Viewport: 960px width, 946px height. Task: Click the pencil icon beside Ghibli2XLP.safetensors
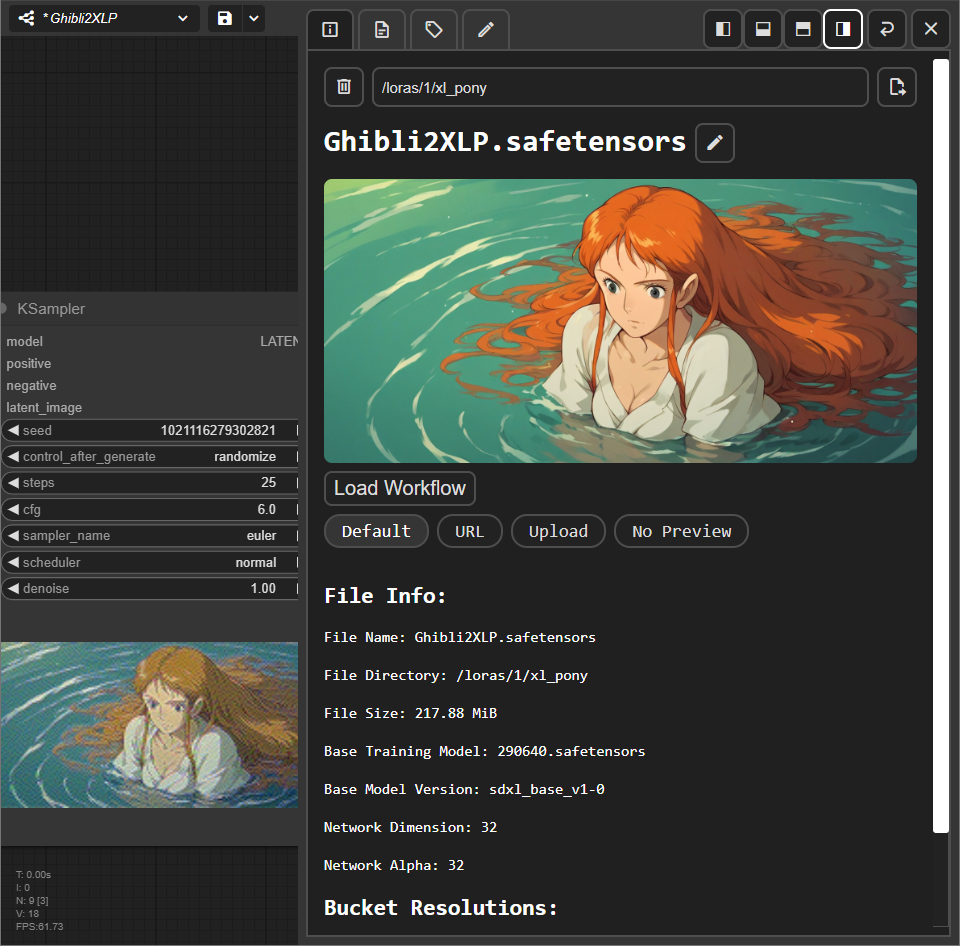pos(714,142)
